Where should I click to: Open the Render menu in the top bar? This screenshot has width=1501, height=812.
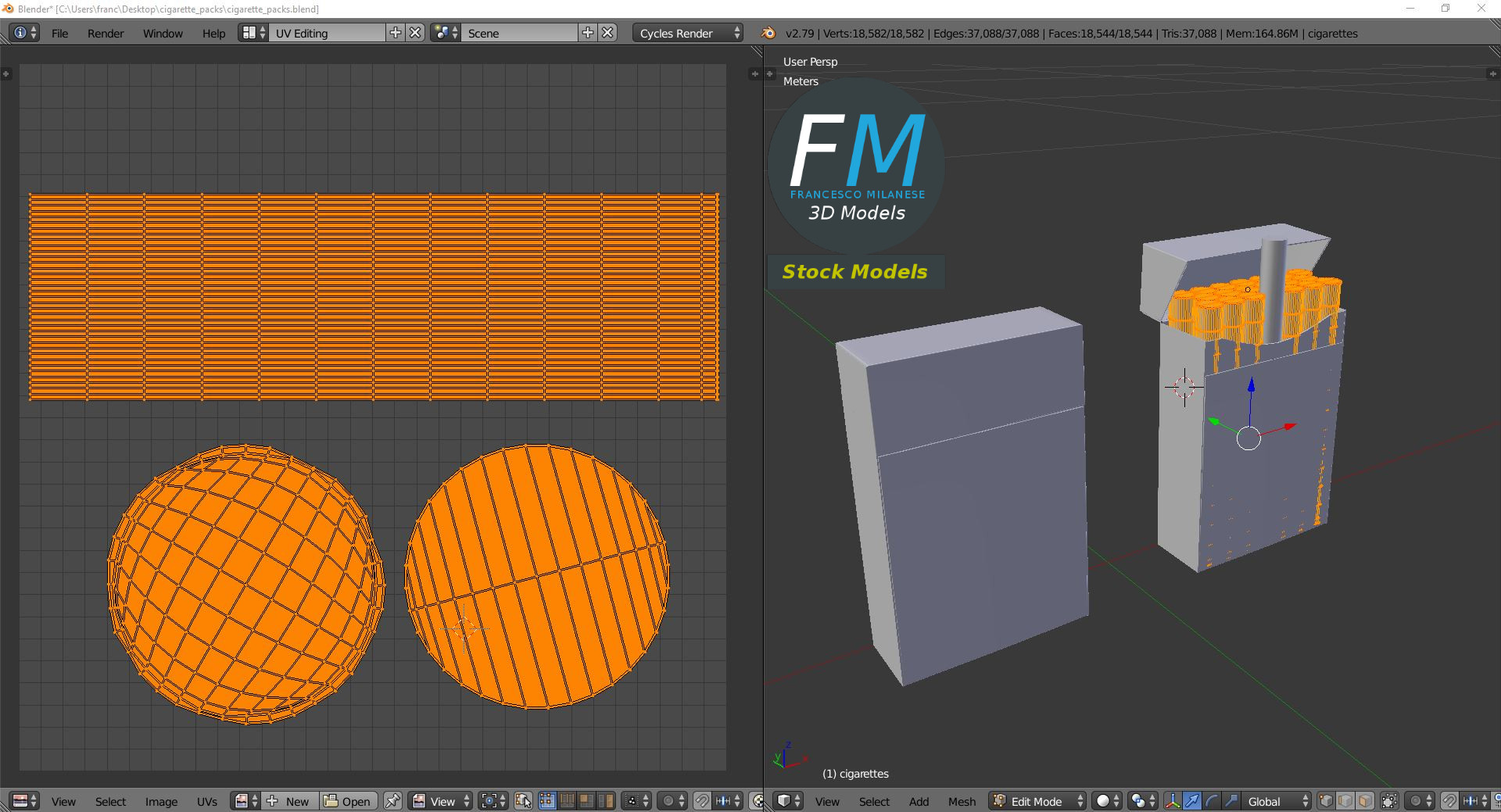point(106,34)
